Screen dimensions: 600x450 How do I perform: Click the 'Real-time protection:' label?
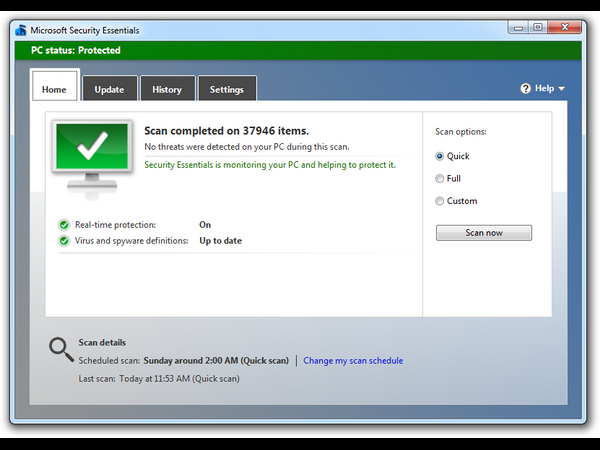coord(116,225)
